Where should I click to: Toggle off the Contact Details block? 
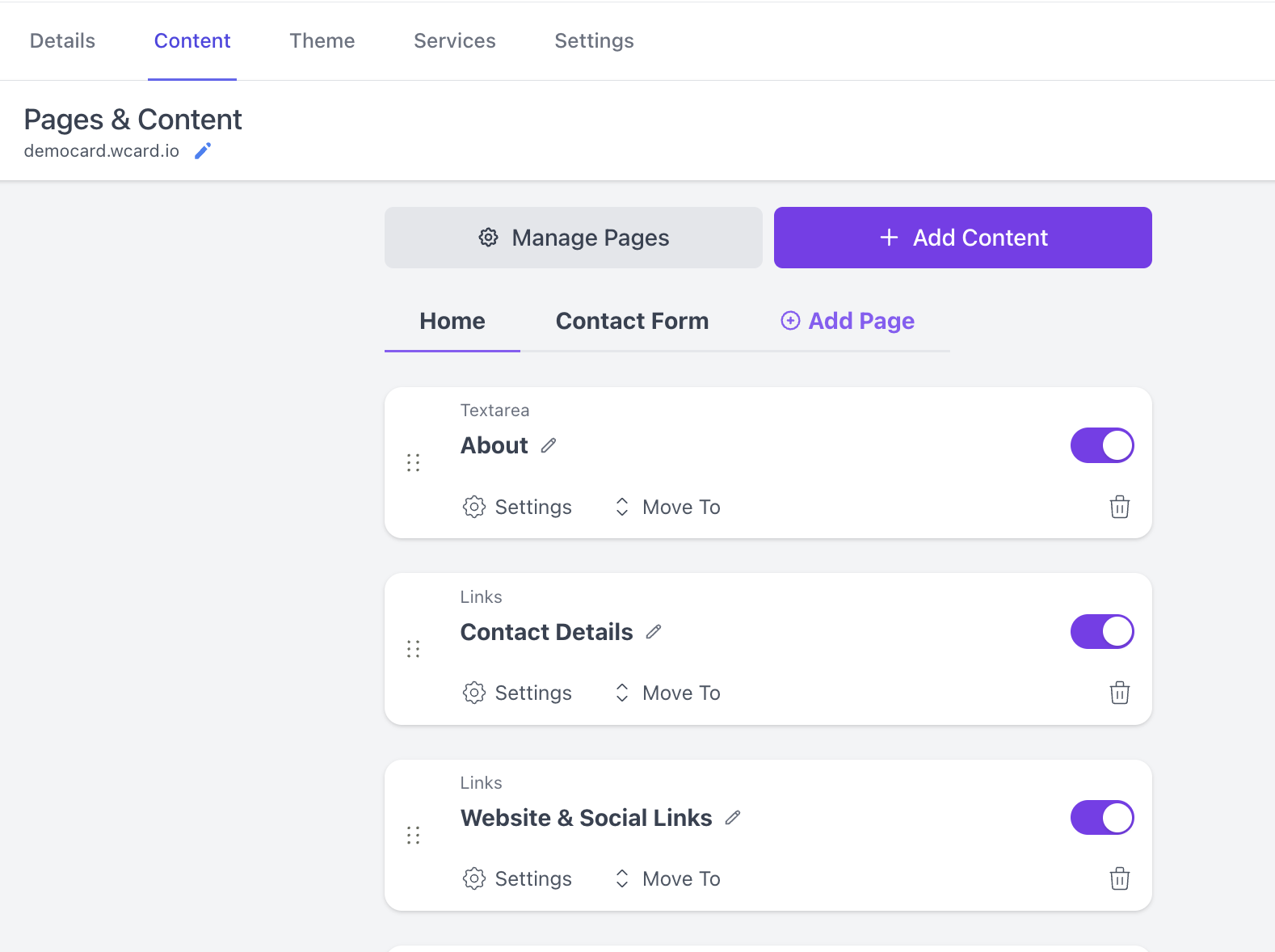tap(1102, 632)
